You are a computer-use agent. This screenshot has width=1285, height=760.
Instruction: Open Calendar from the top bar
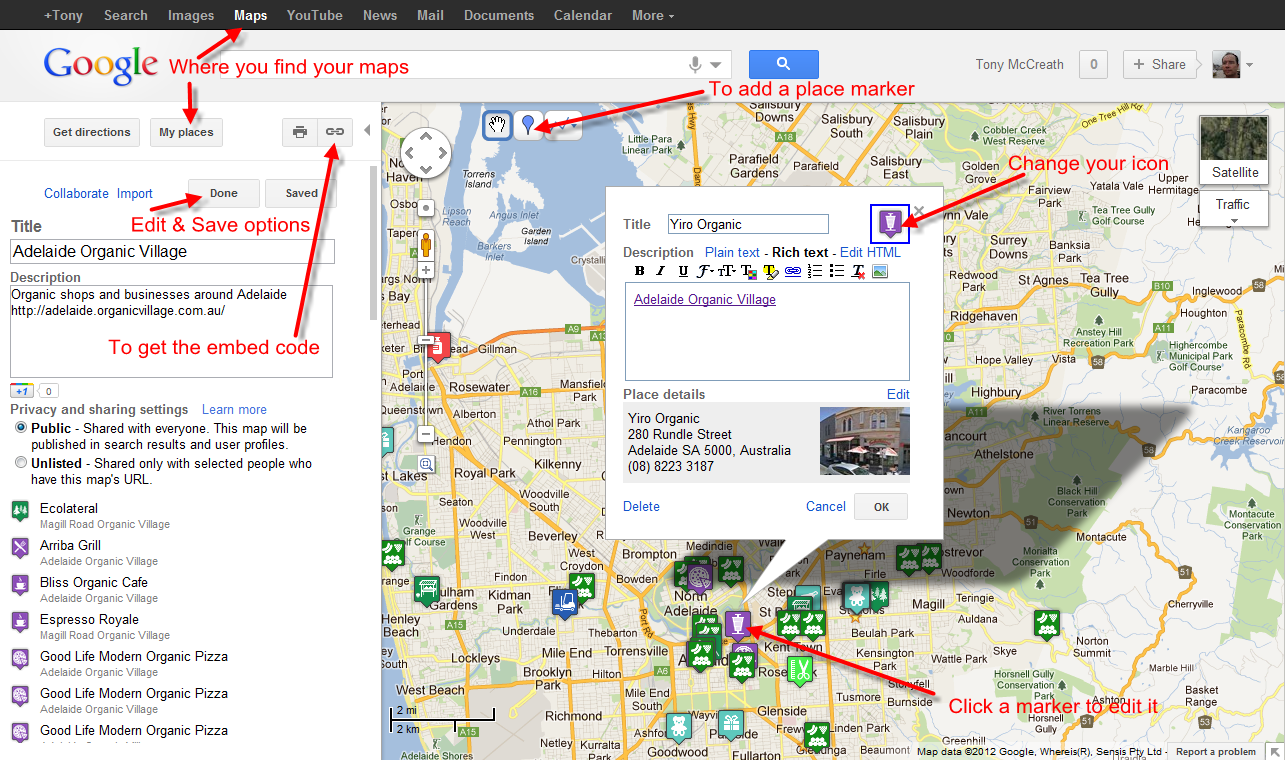(583, 15)
